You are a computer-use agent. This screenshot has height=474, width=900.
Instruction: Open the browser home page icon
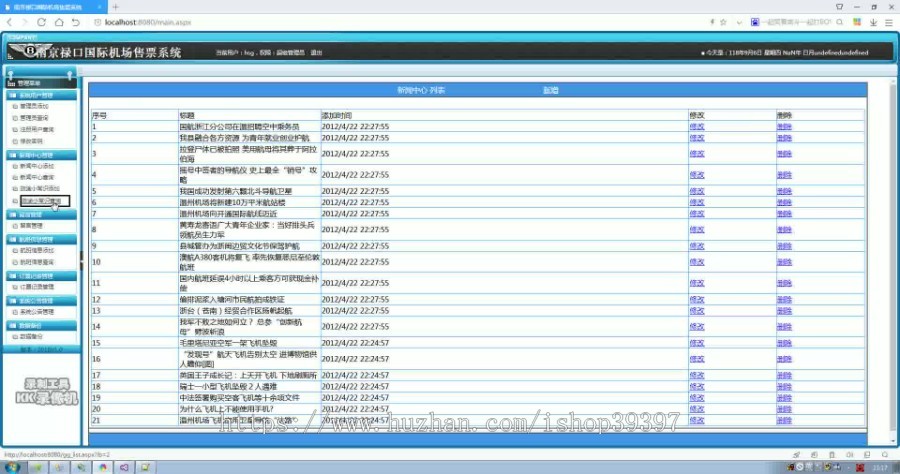[59, 22]
